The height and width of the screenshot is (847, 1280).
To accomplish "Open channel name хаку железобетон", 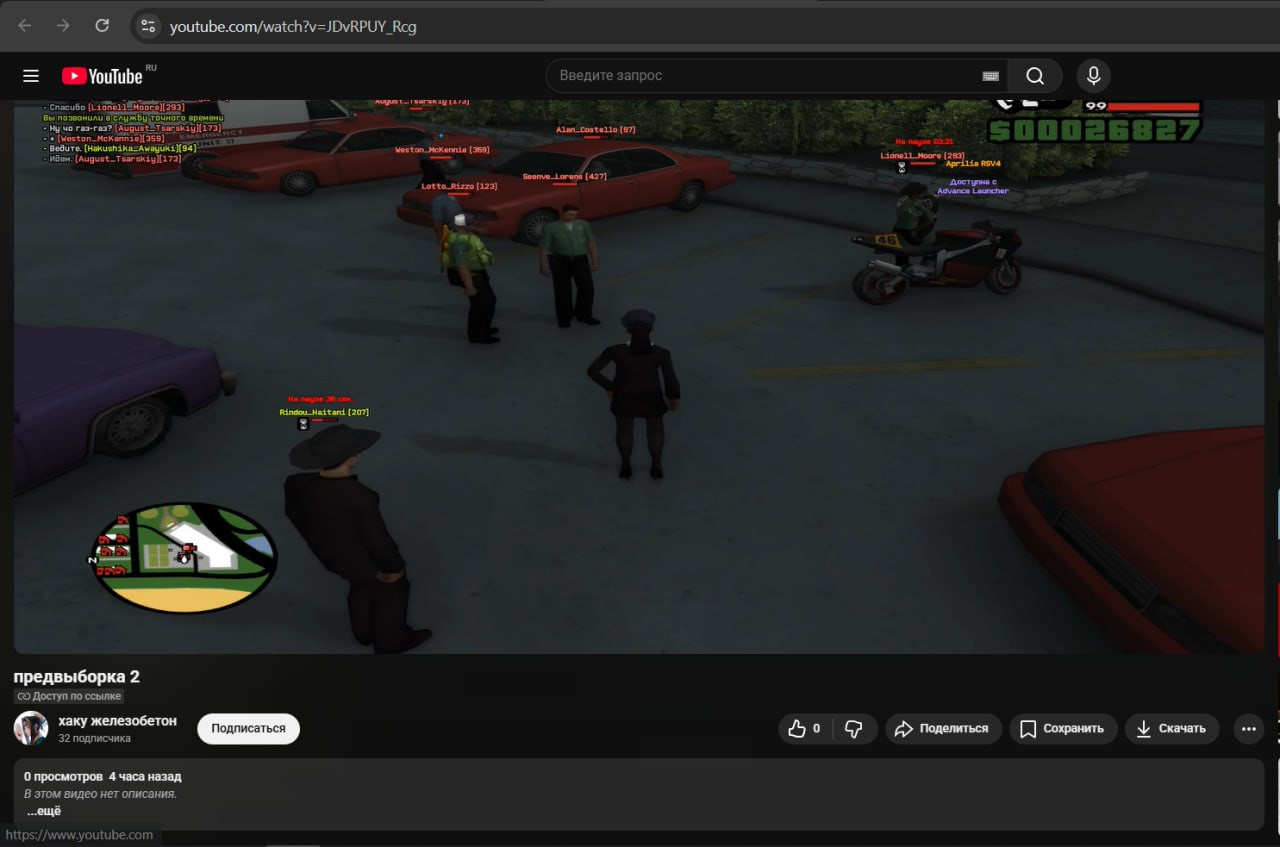I will [117, 721].
